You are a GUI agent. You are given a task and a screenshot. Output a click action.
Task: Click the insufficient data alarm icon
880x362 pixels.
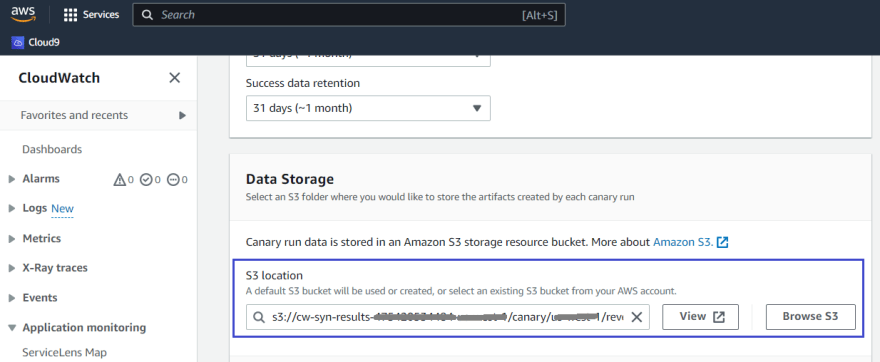(173, 180)
